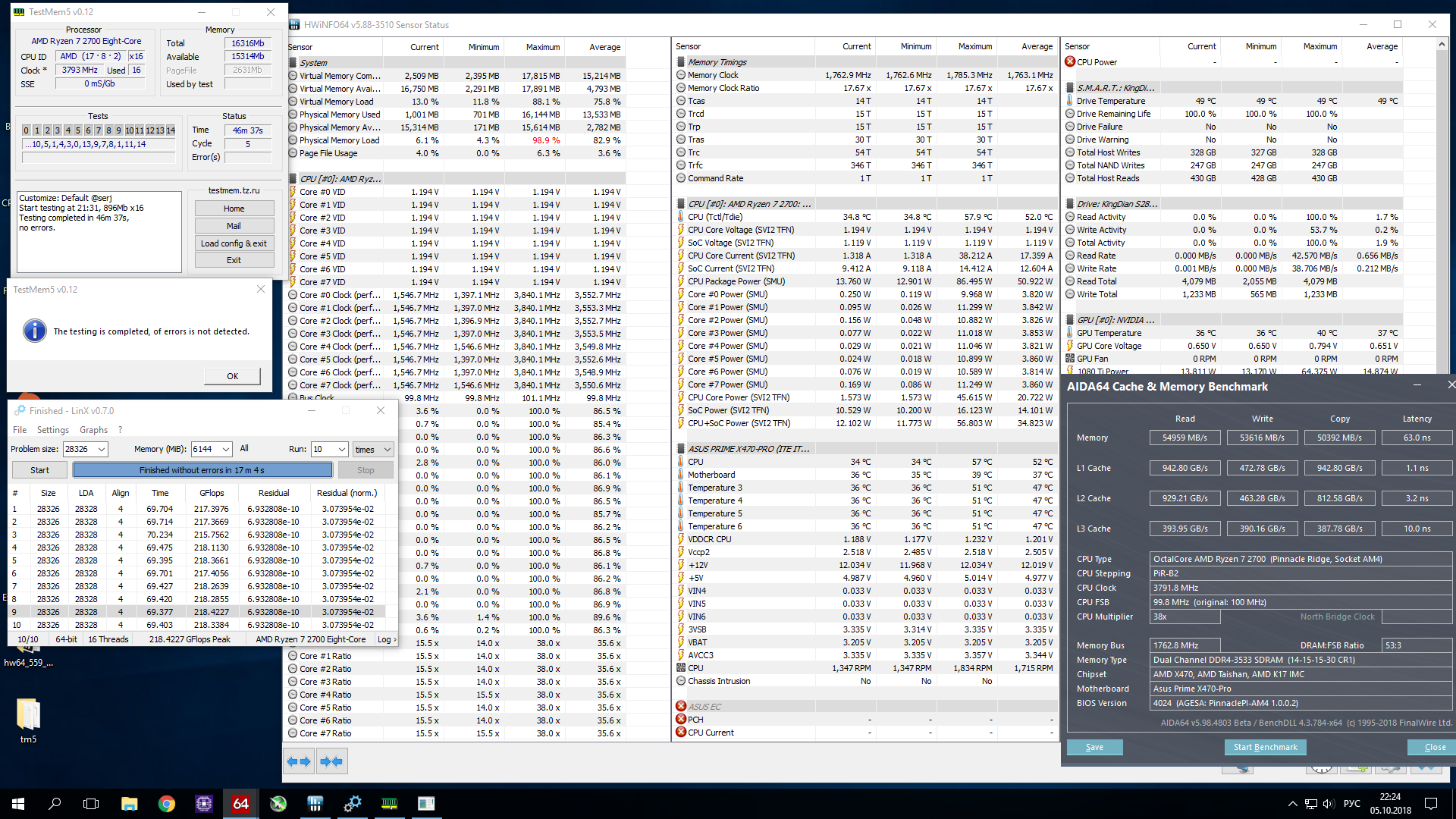Open the Graphs menu in LinX

tap(93, 430)
